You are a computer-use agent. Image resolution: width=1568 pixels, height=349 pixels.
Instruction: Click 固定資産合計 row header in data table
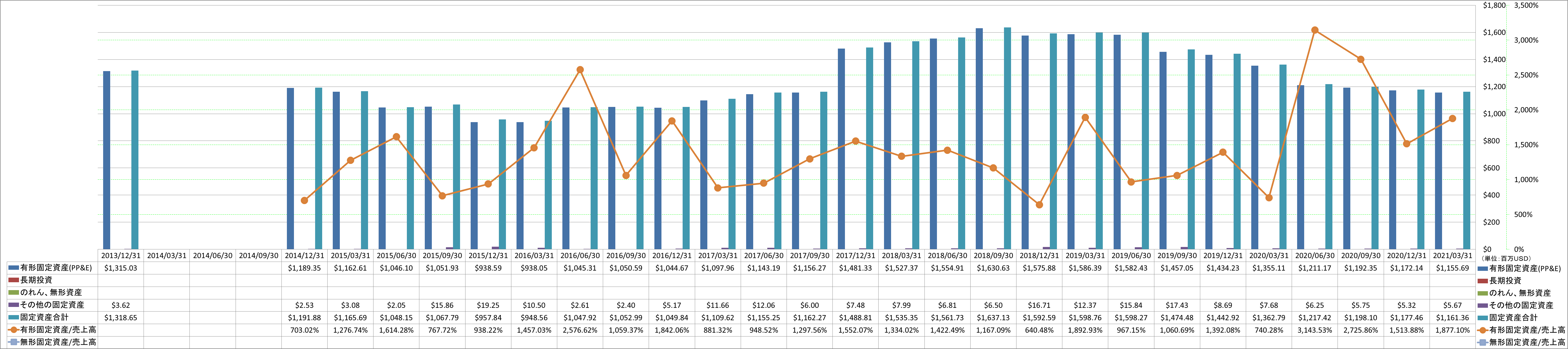(45, 317)
